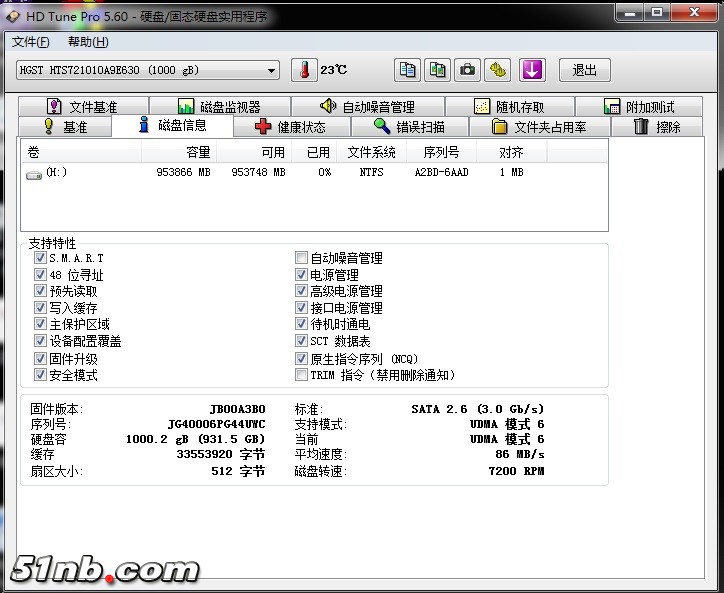Switch to the 文件夹占用率 tab
The image size is (724, 593).
tap(540, 127)
